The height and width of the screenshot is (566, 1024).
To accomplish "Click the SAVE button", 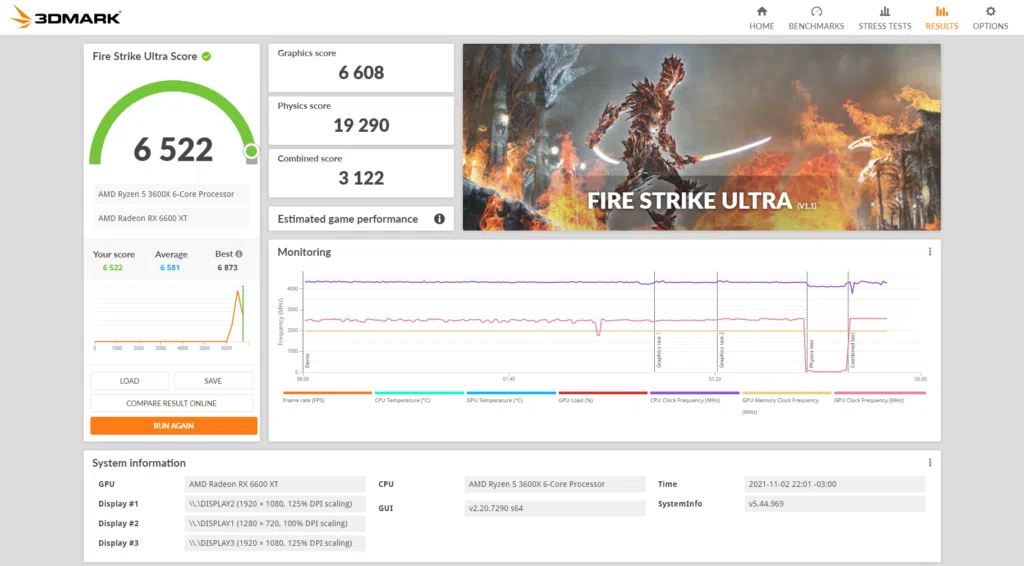I will point(213,381).
